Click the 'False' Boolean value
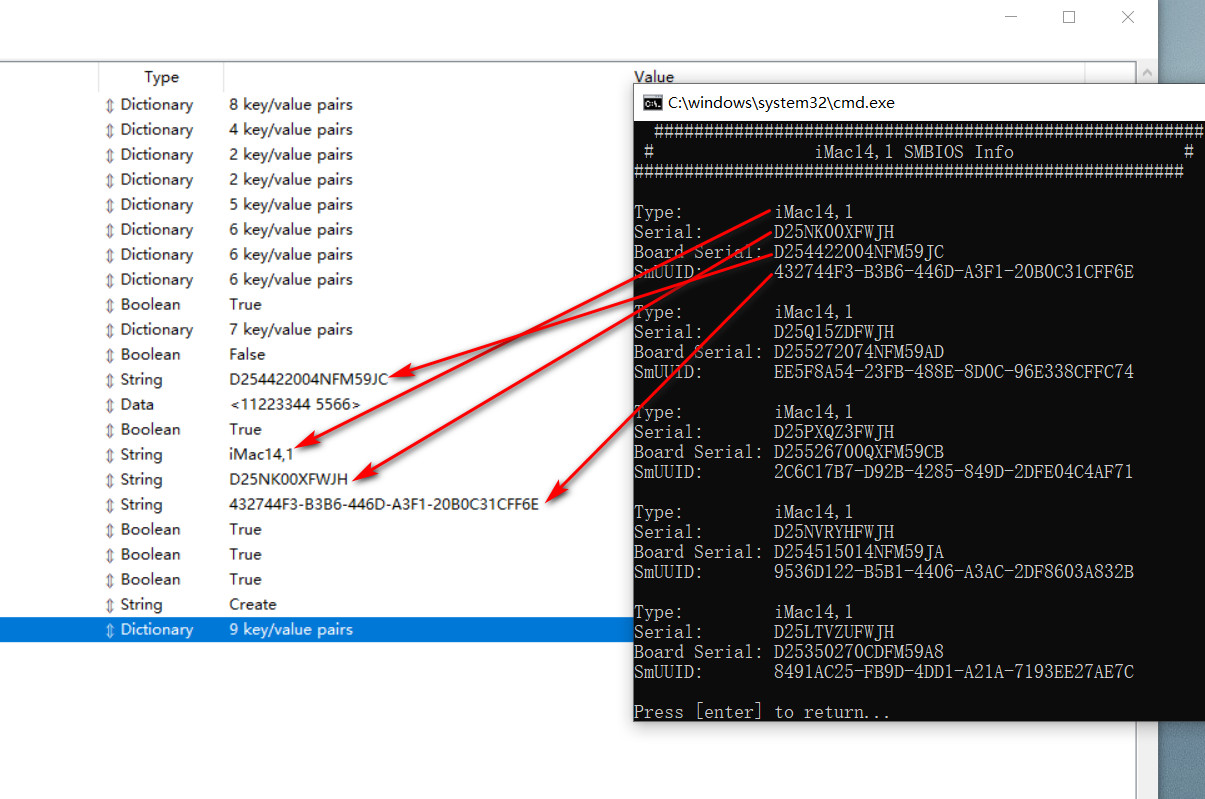 click(247, 355)
